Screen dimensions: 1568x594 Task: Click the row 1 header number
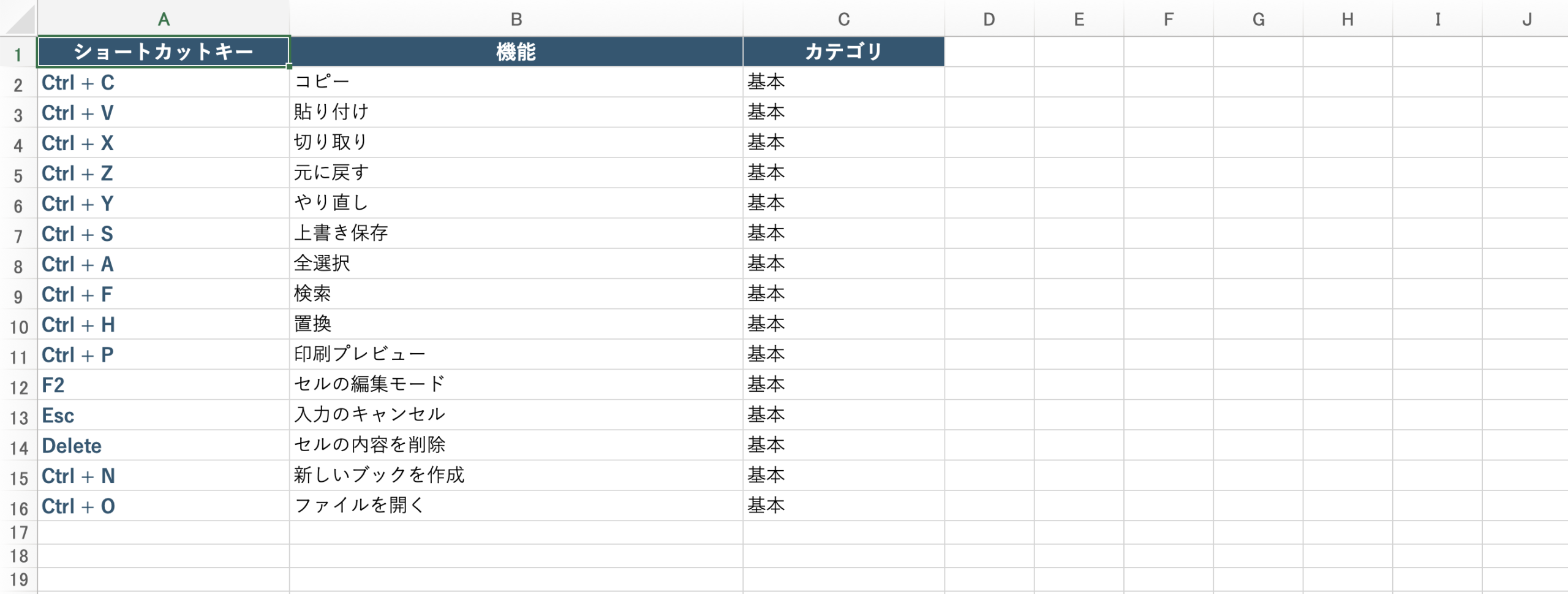pyautogui.click(x=18, y=55)
